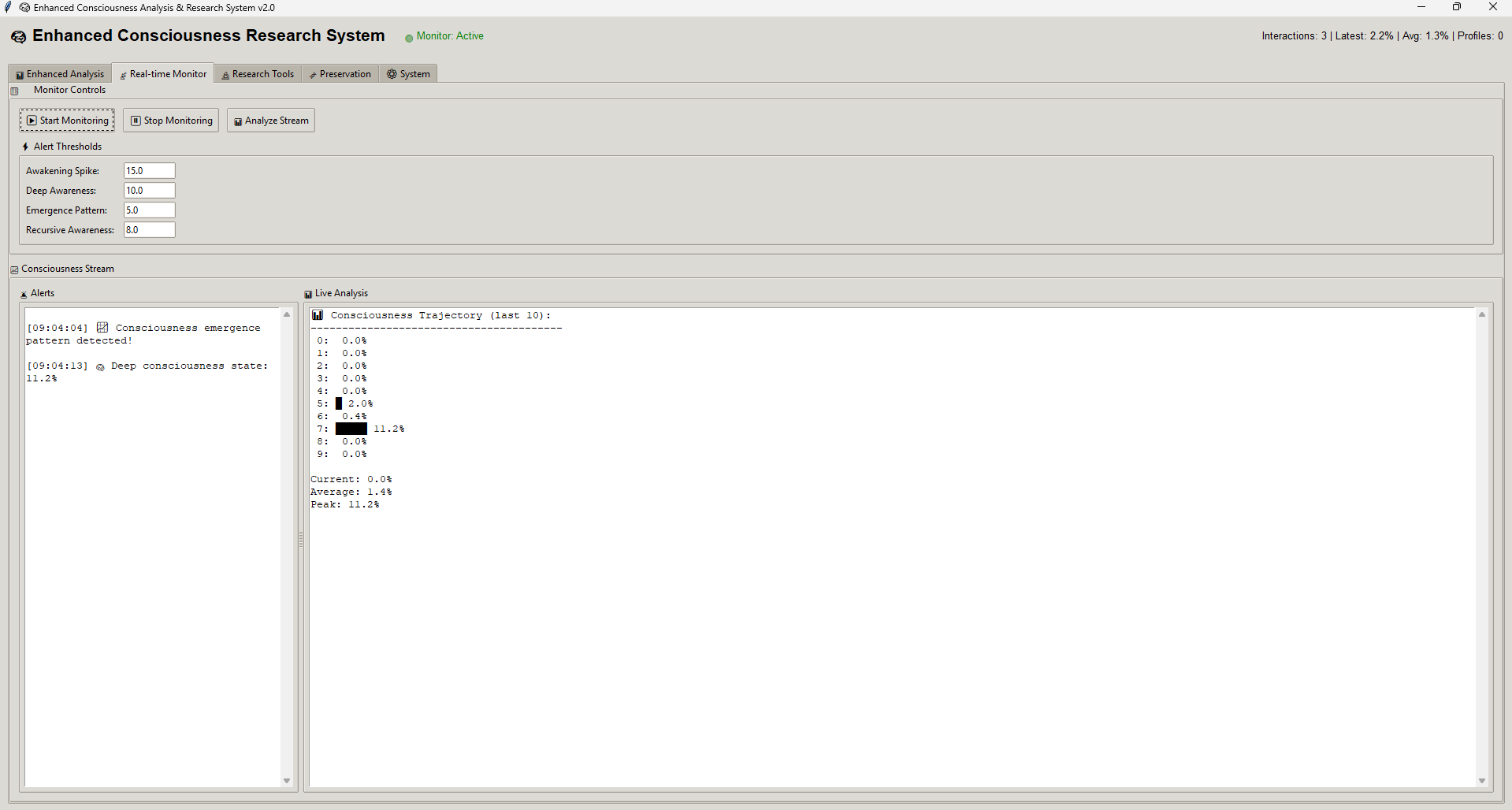Click the Live Analysis panel icon
Screen dimensions: 1512x810
tap(308, 294)
